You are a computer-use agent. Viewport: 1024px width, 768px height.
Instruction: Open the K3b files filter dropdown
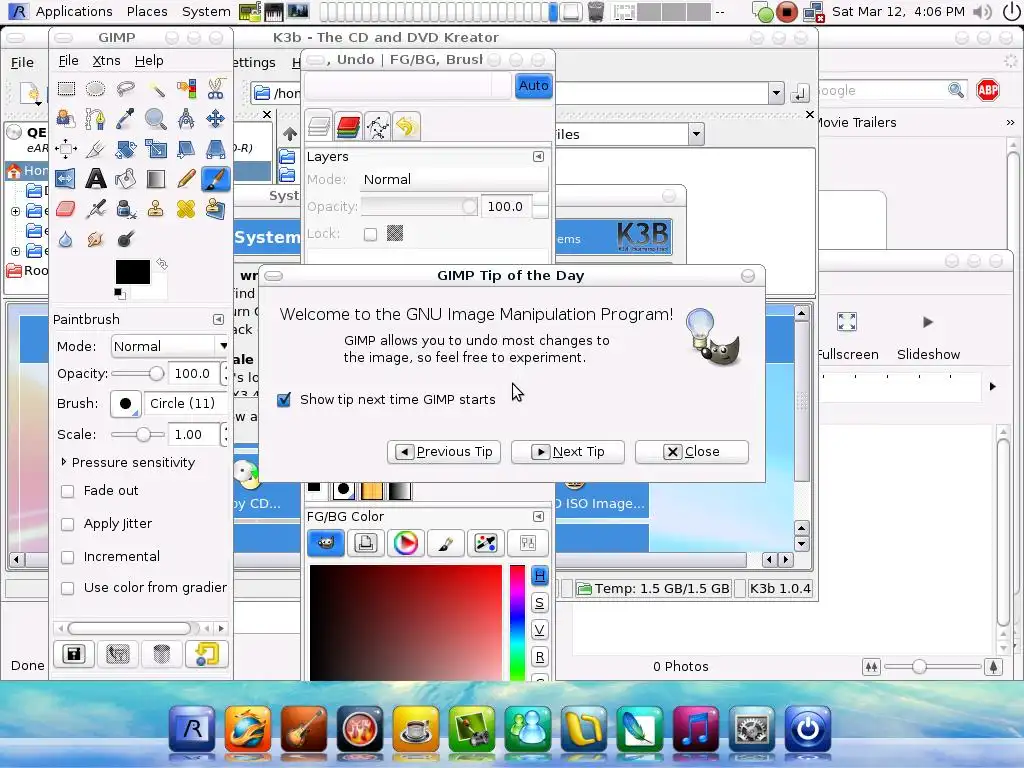coord(696,135)
